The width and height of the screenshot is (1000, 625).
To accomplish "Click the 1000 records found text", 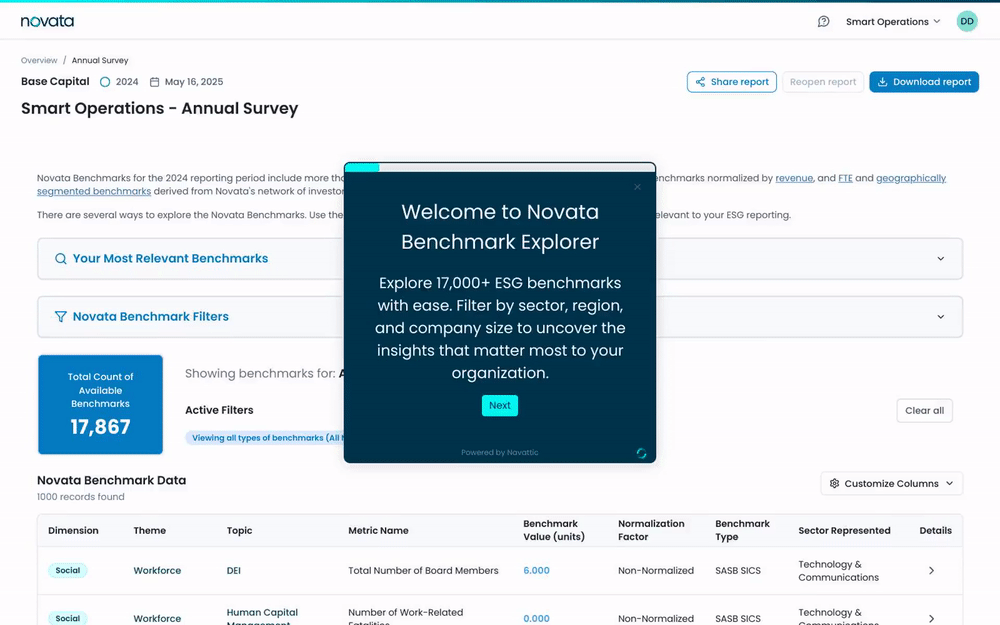I will (80, 497).
